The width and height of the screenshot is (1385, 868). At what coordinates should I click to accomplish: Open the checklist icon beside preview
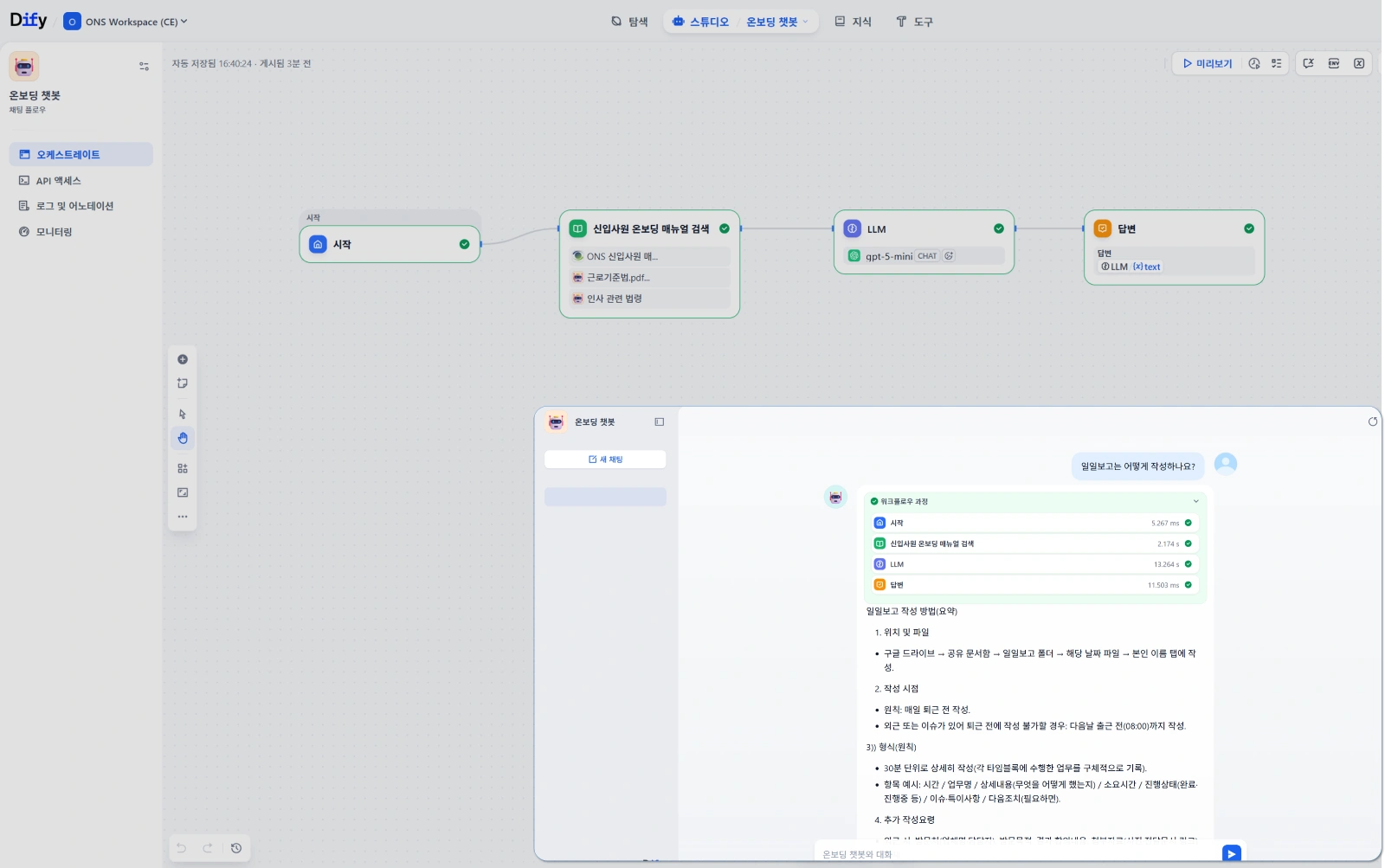click(x=1276, y=63)
